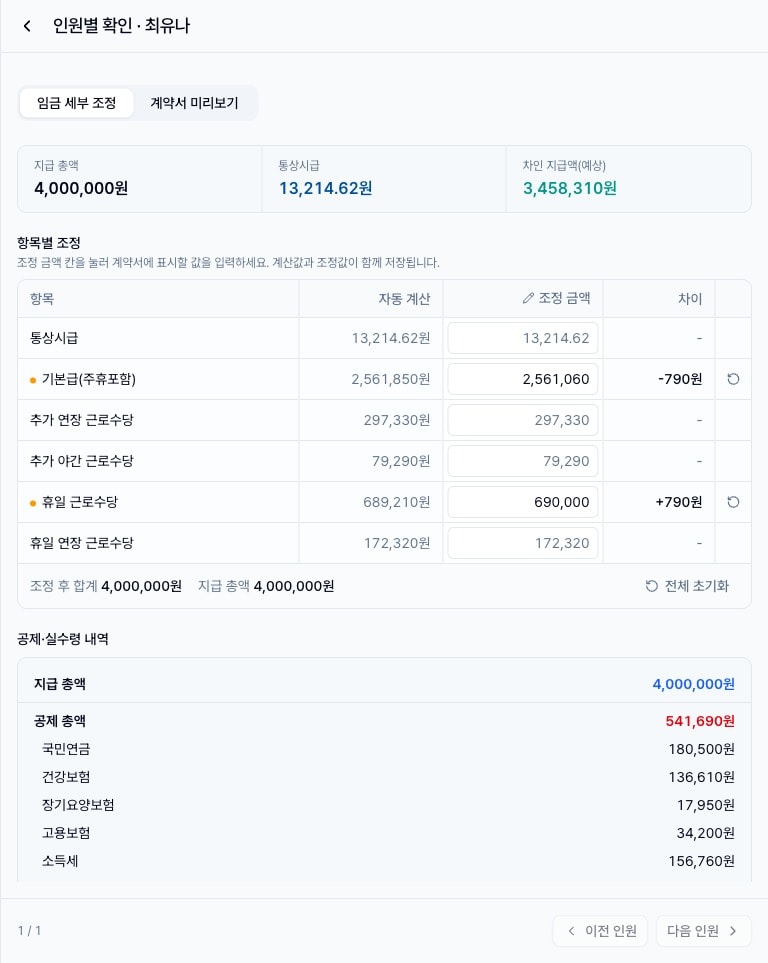
Task: Edit the 휴일 연장 근로수당 amount field
Action: 523,543
